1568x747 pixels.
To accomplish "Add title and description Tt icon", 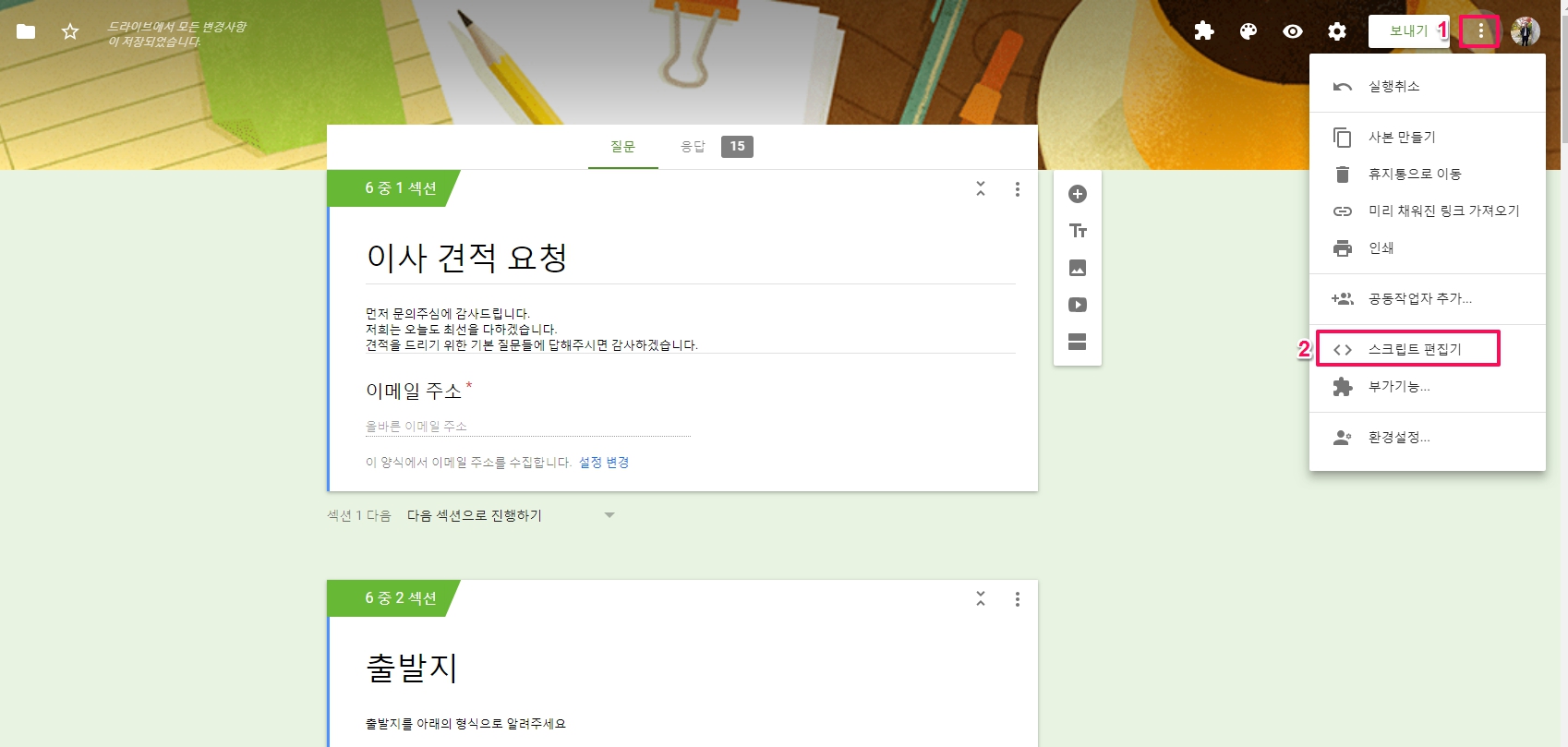I will click(1078, 231).
